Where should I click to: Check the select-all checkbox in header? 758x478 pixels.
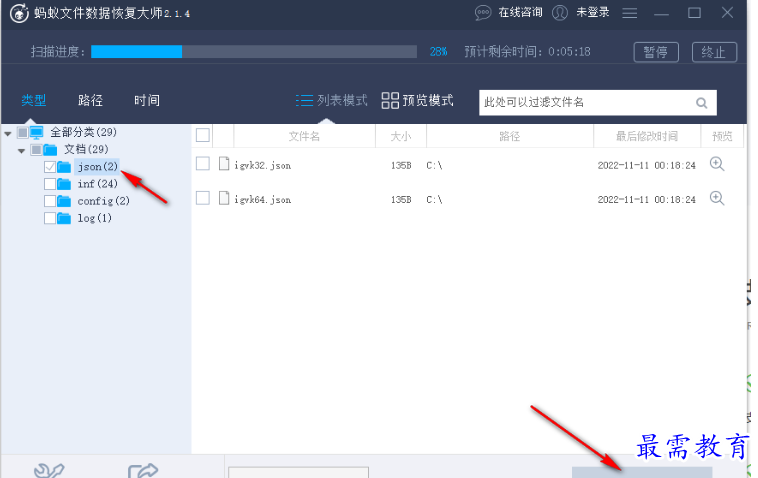[203, 135]
